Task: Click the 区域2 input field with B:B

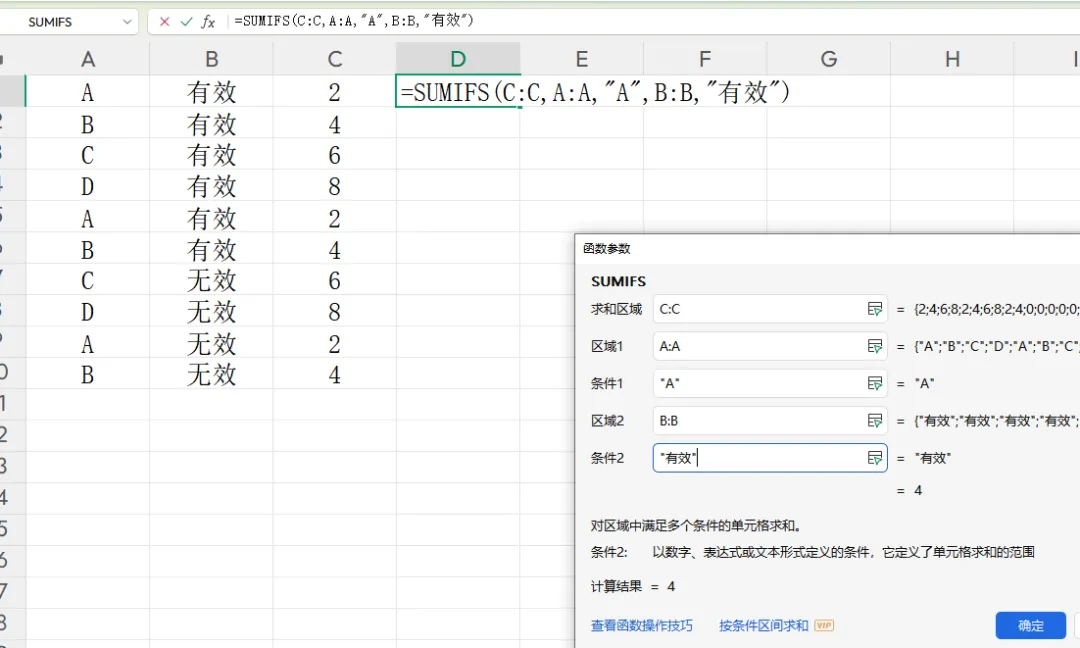Action: click(769, 421)
